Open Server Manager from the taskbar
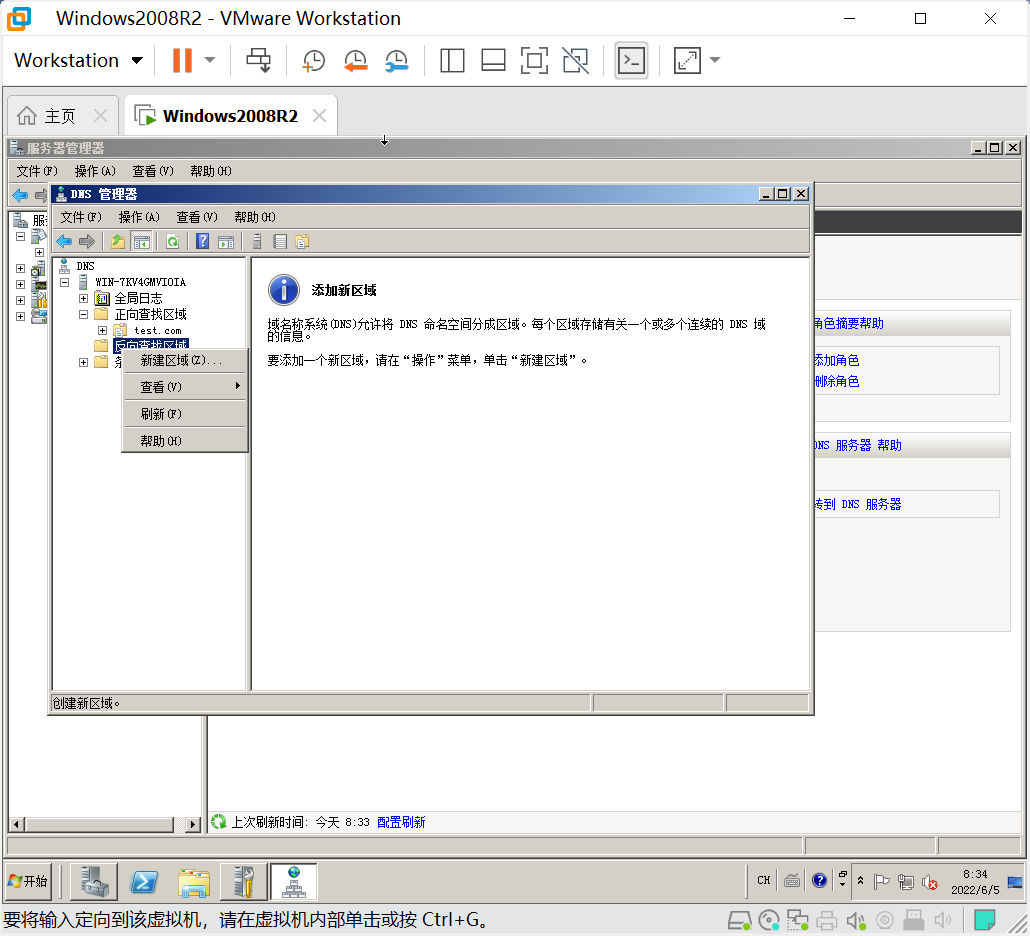The height and width of the screenshot is (936, 1030). pos(94,881)
